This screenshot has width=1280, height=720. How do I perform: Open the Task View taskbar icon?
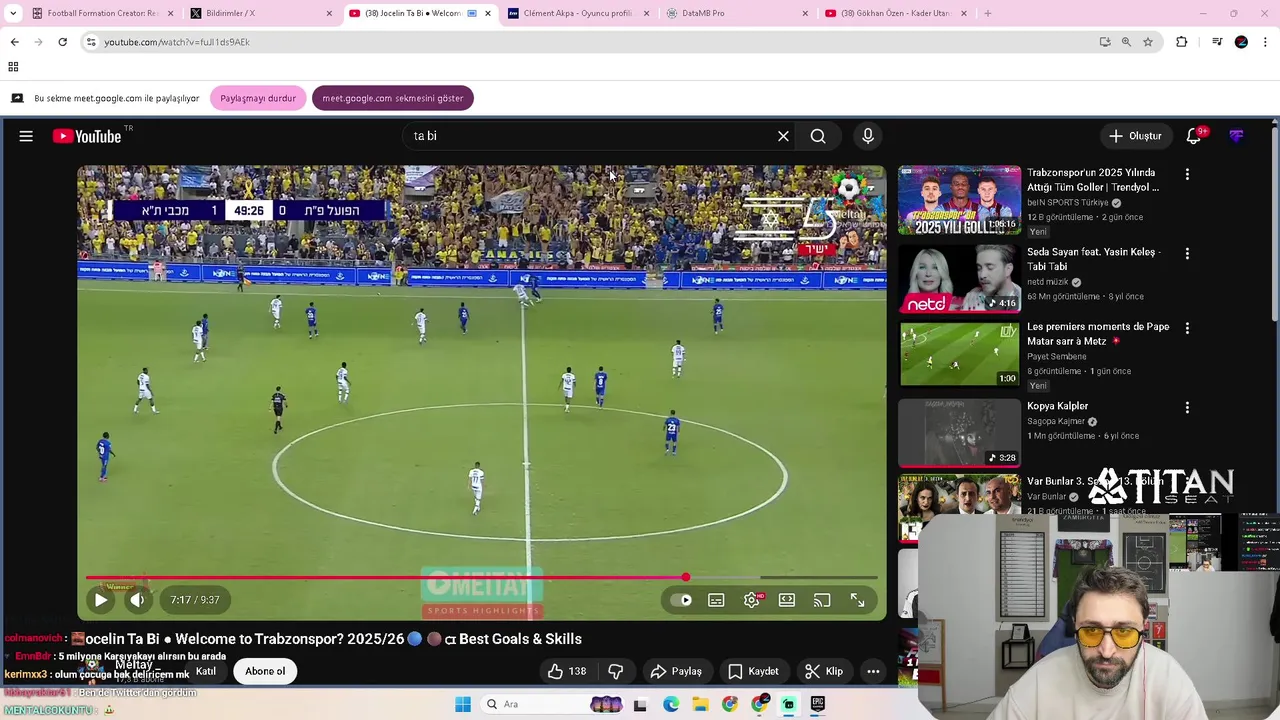640,704
